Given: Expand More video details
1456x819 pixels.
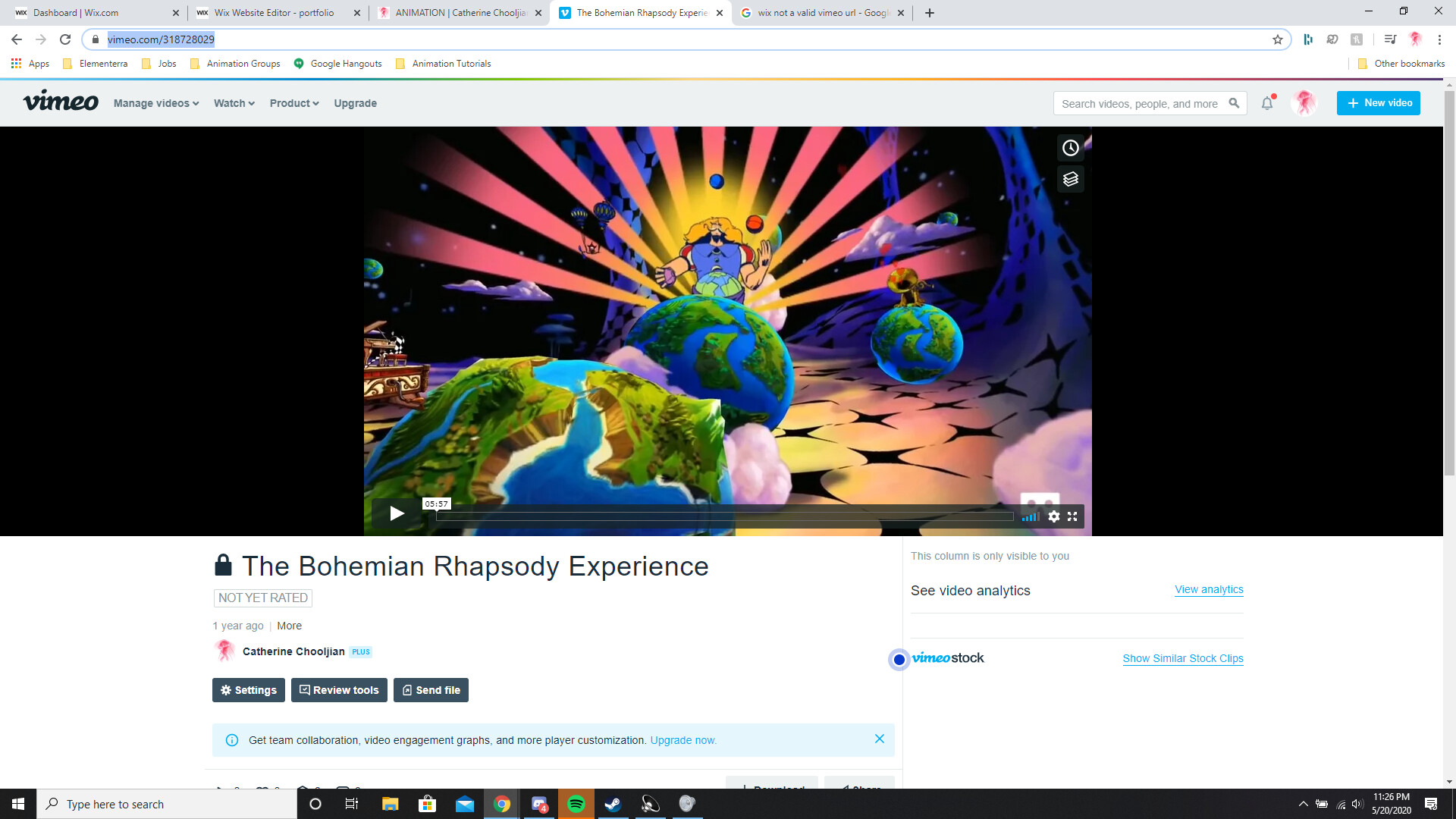Looking at the screenshot, I should pyautogui.click(x=289, y=626).
